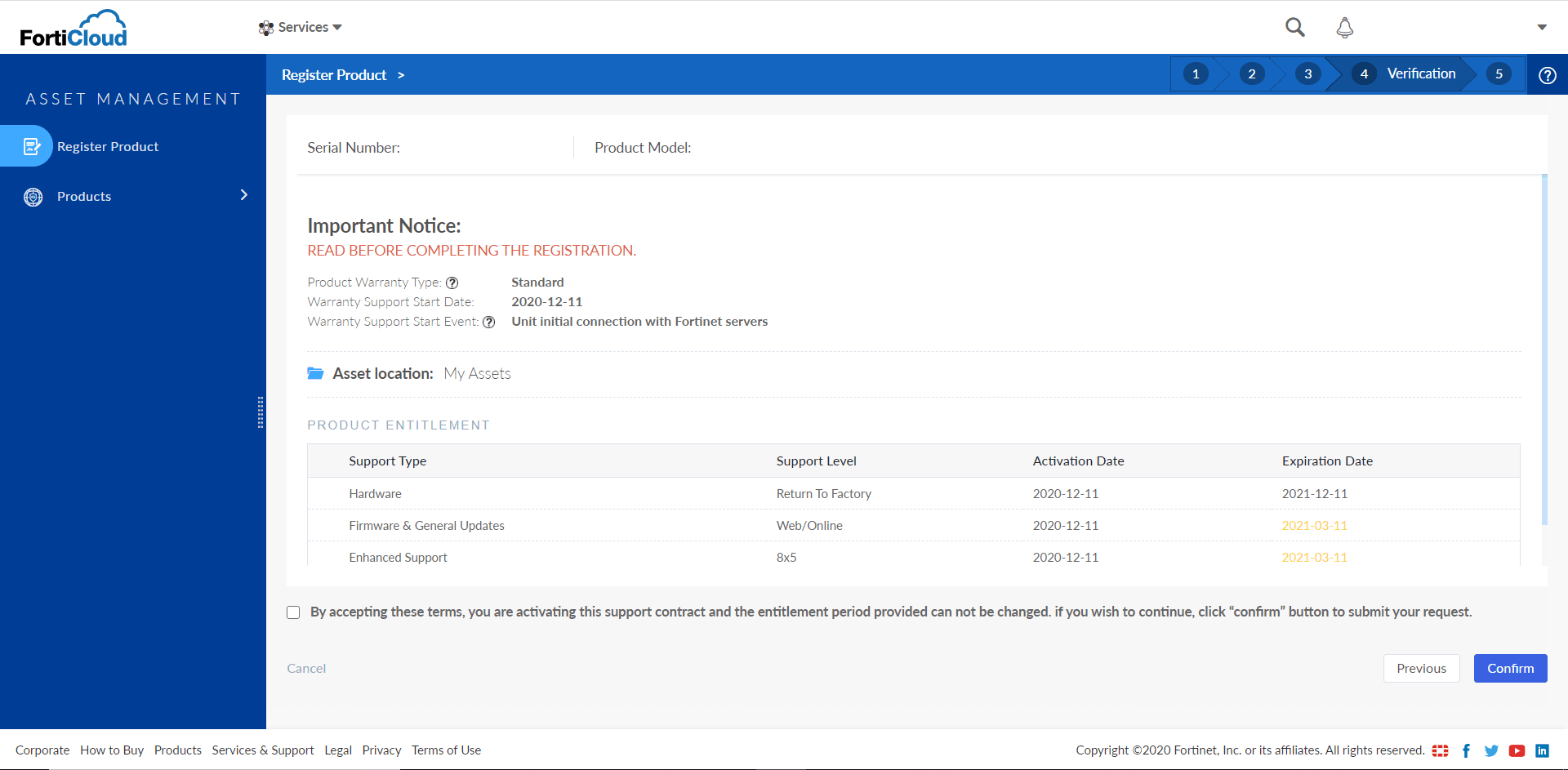The height and width of the screenshot is (770, 1568).
Task: Click the Previous button
Action: coord(1422,668)
